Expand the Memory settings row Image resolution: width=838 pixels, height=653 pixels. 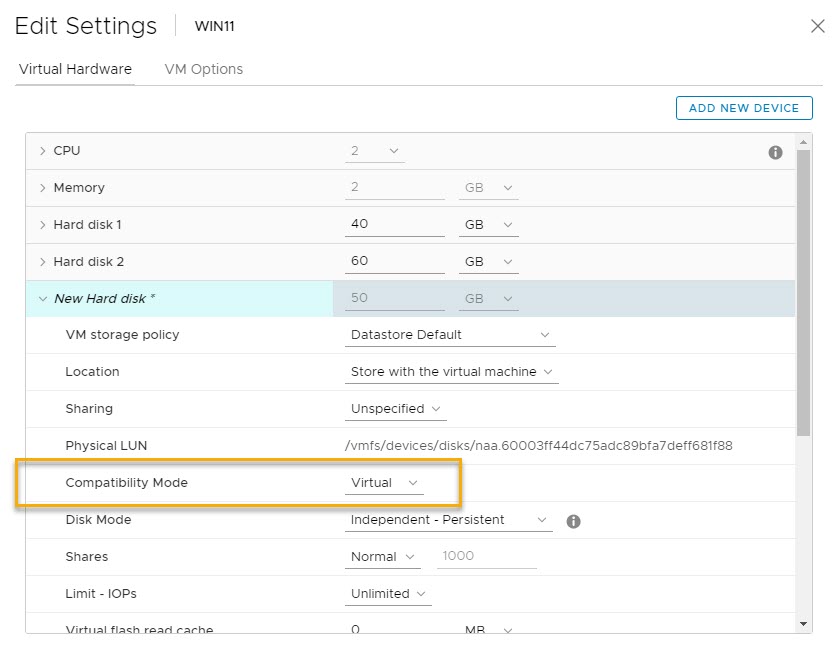pos(43,188)
